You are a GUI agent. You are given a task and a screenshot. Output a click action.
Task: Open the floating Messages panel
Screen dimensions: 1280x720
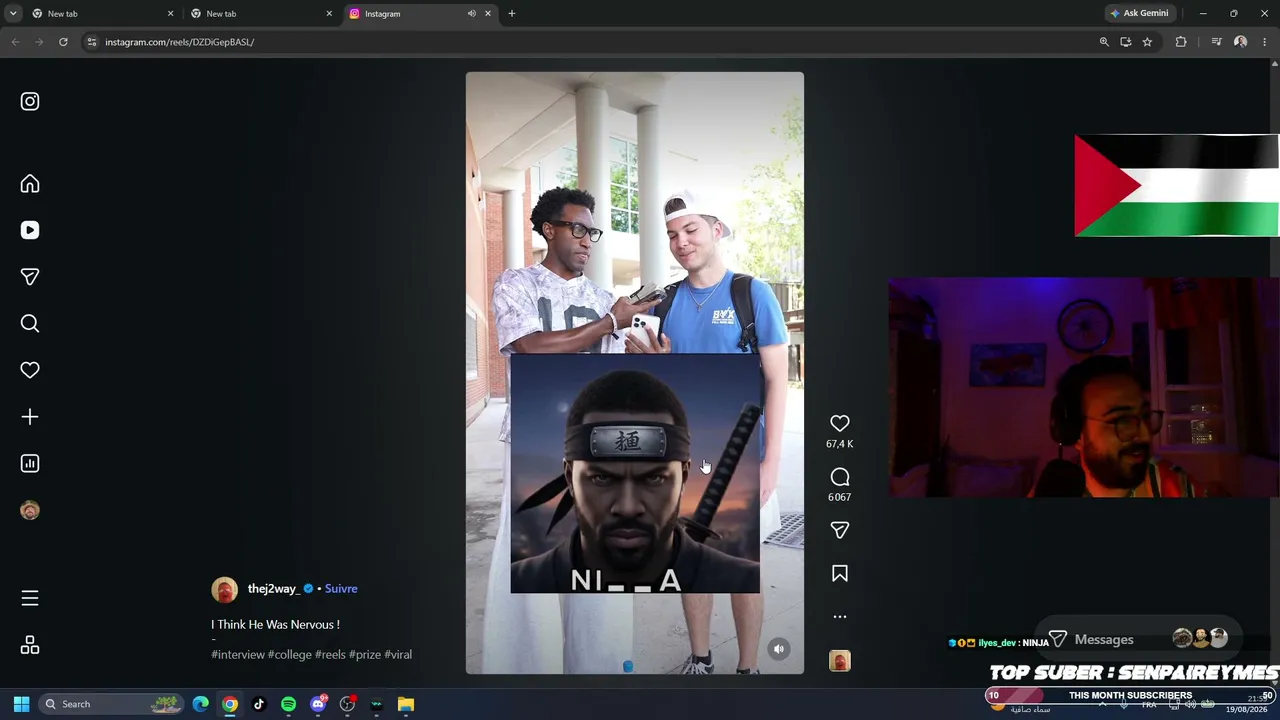point(1138,639)
